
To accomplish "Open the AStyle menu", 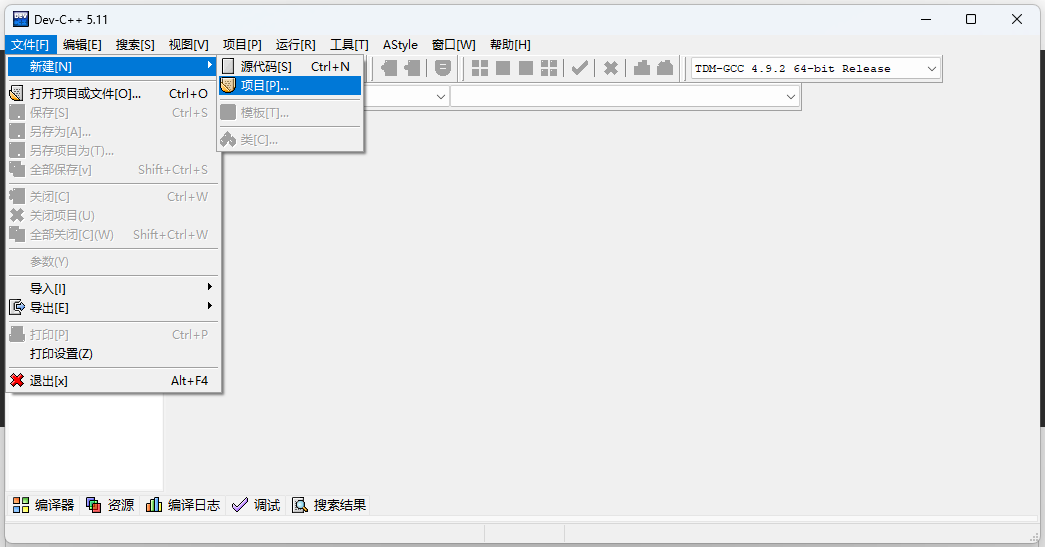I will (400, 45).
